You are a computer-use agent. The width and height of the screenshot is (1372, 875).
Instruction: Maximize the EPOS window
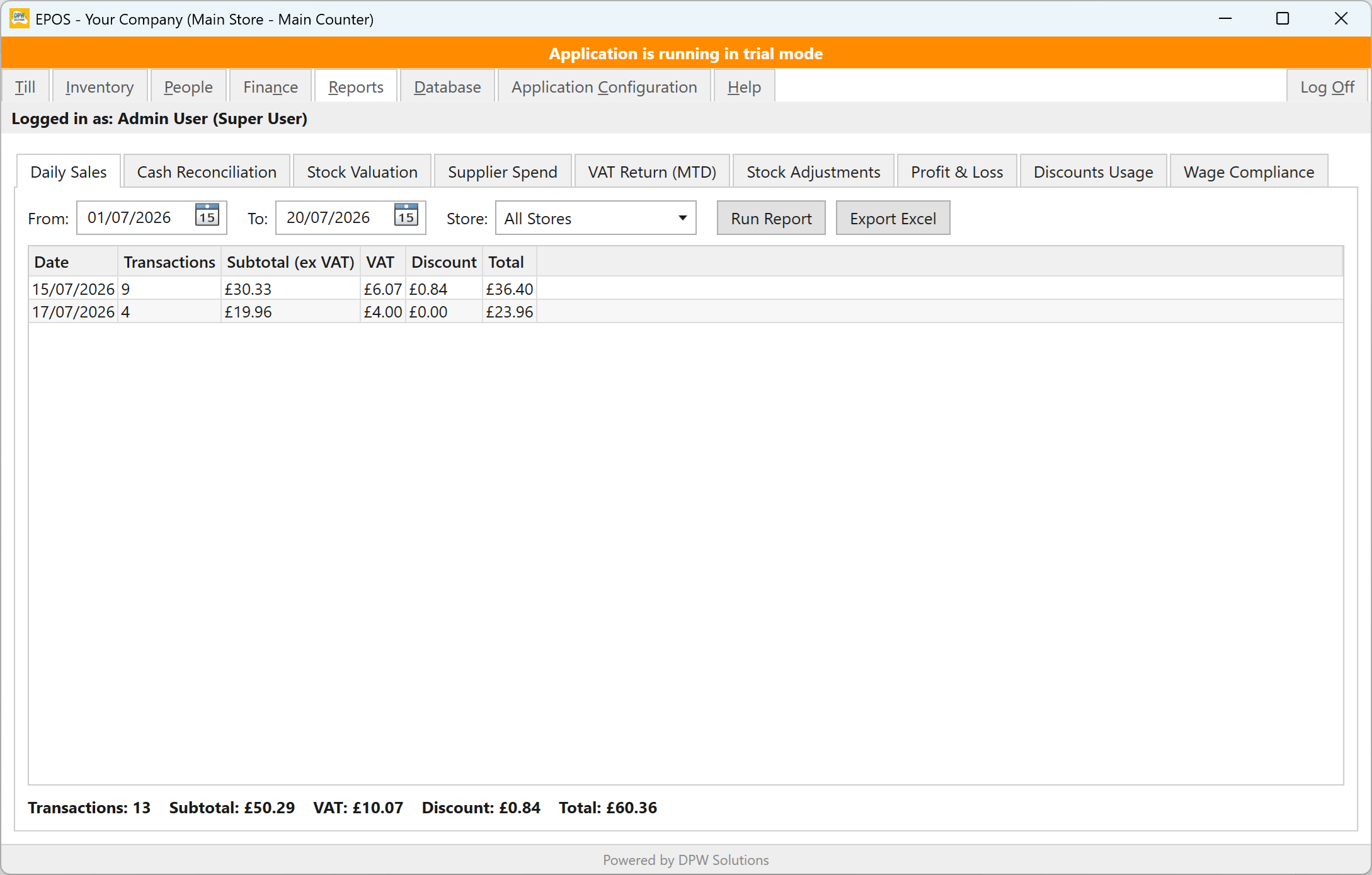pyautogui.click(x=1283, y=19)
